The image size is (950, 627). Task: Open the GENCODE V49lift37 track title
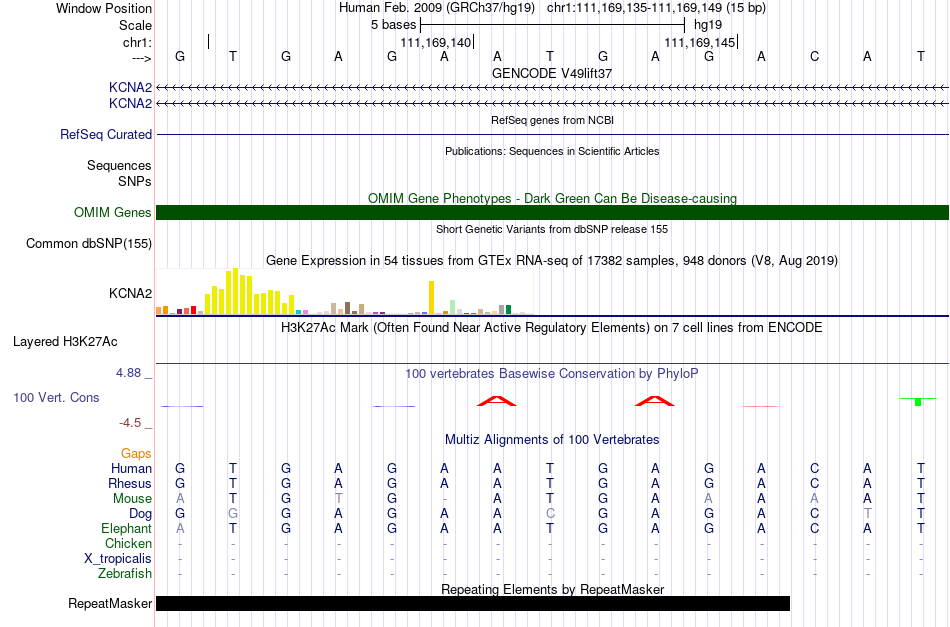(552, 73)
